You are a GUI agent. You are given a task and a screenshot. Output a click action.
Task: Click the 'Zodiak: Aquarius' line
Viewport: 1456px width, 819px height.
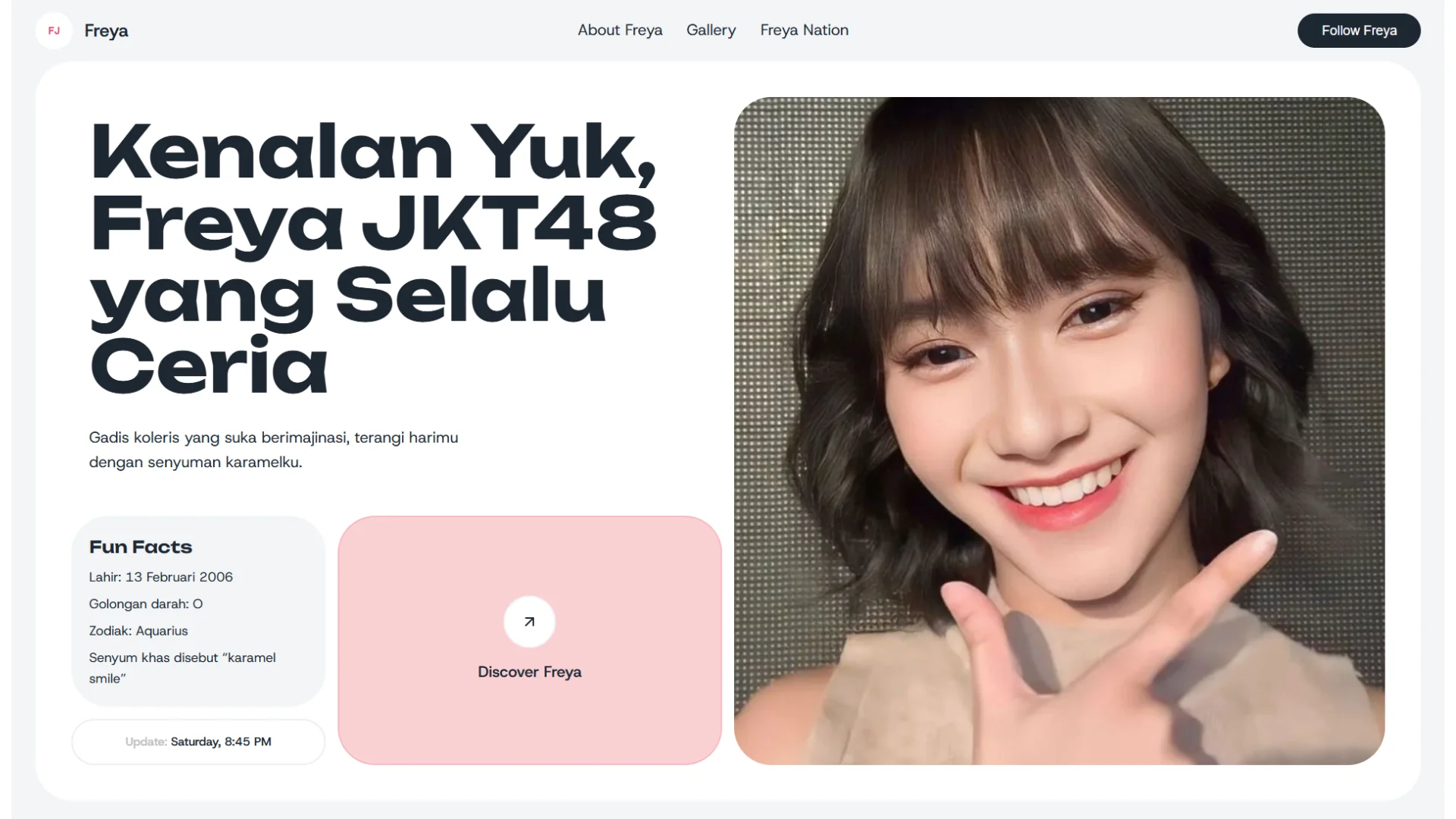139,630
